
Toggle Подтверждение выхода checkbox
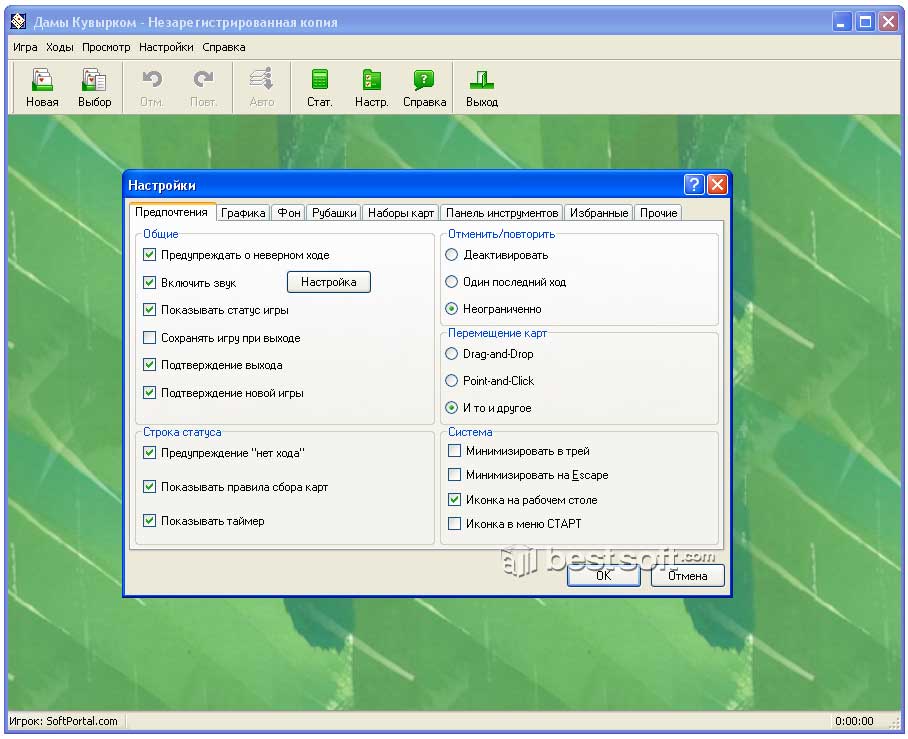pos(149,364)
